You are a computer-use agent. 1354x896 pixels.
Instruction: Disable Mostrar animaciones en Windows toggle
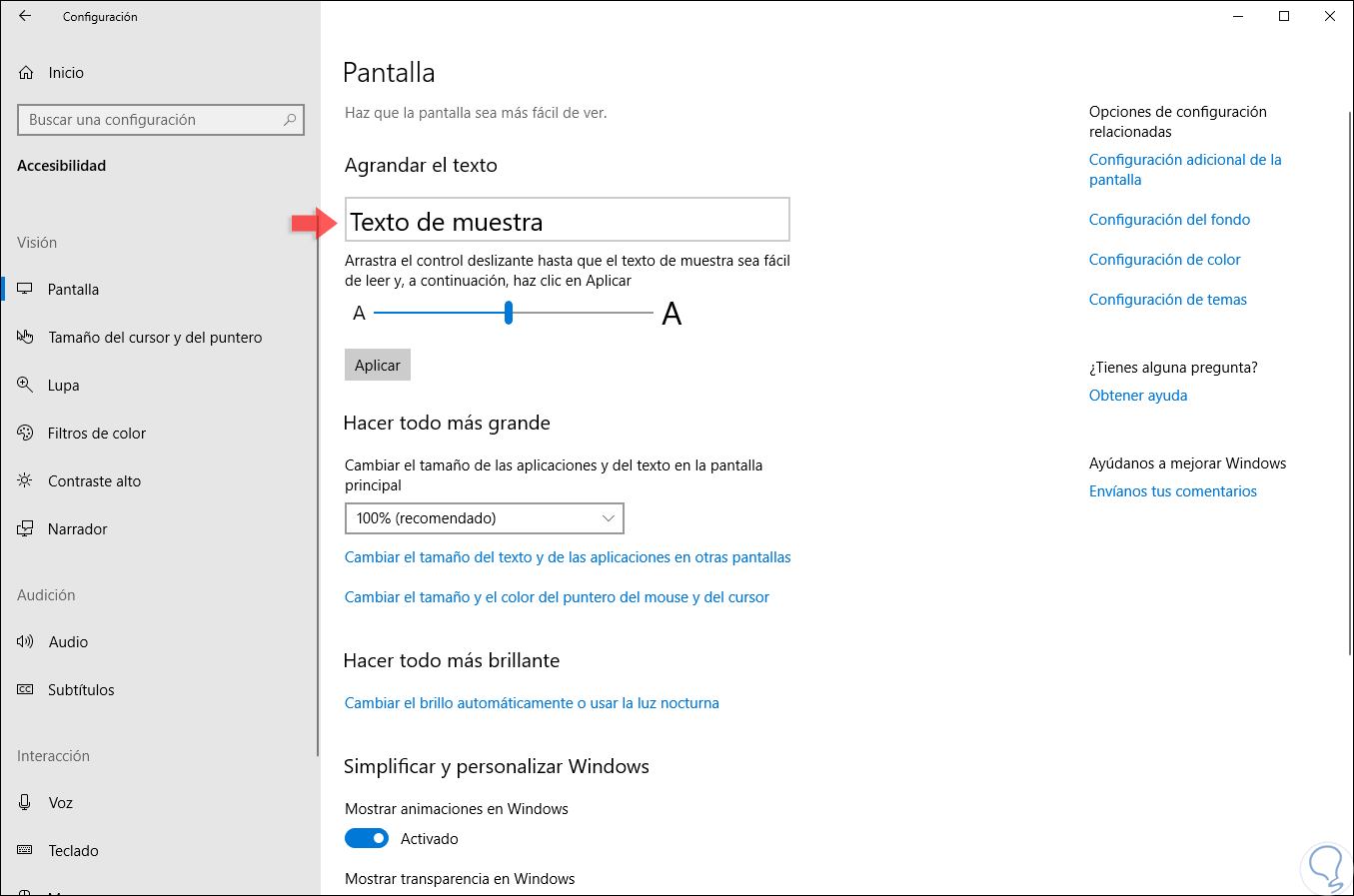click(x=367, y=838)
